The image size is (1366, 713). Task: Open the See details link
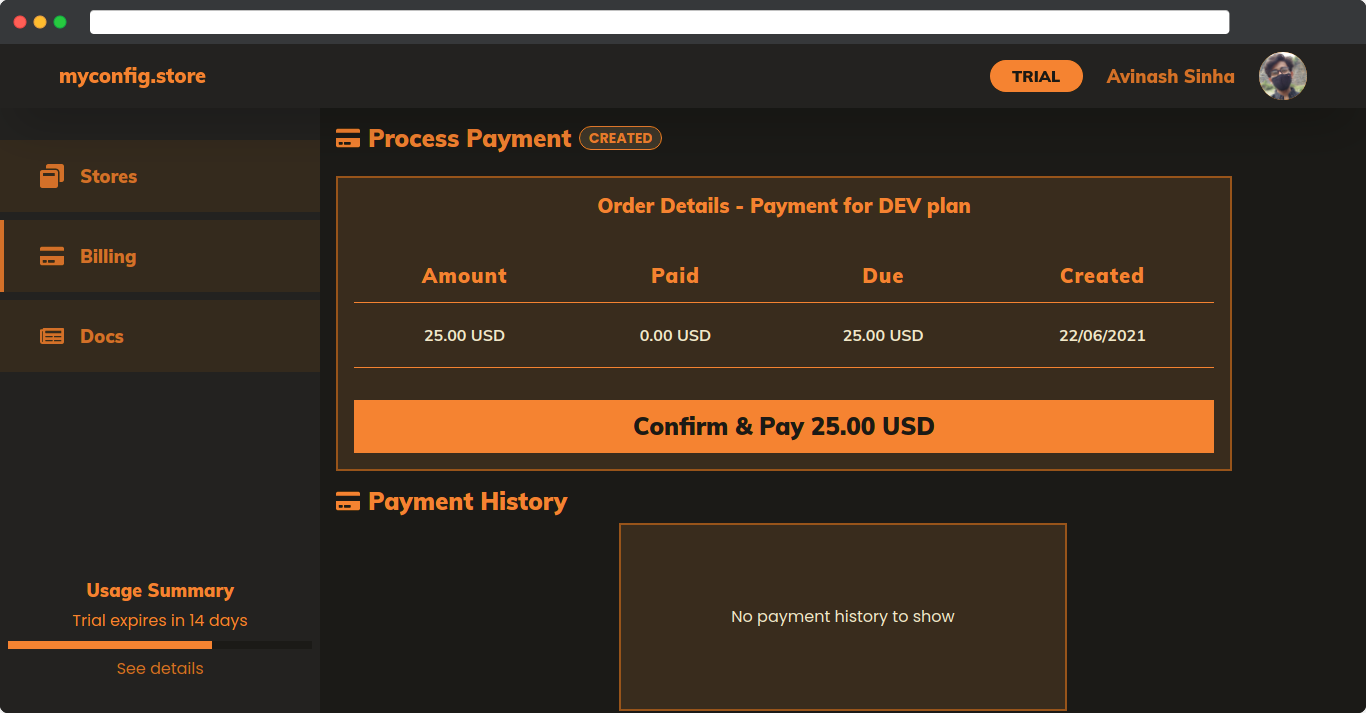(x=160, y=668)
